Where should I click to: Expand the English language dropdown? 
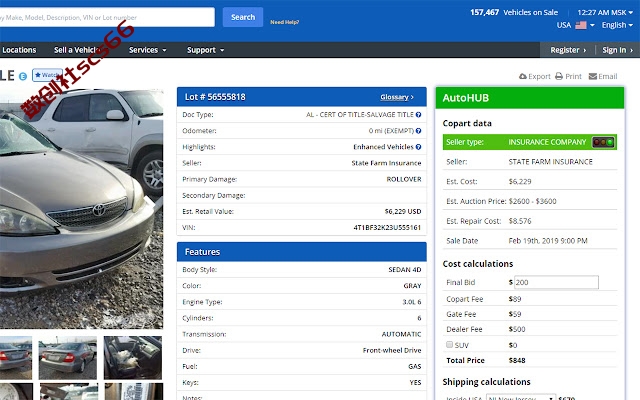[x=617, y=25]
